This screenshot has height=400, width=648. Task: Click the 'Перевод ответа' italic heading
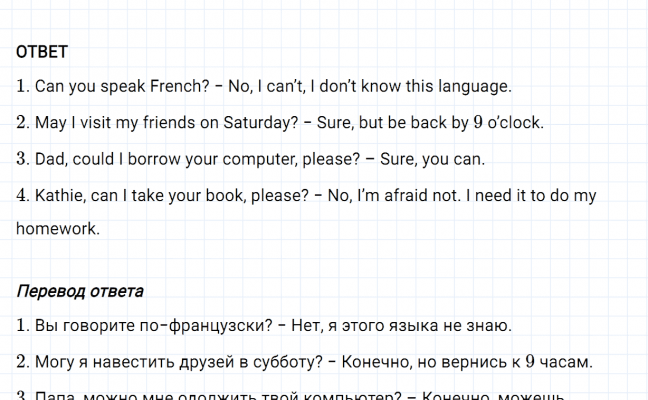click(x=80, y=292)
